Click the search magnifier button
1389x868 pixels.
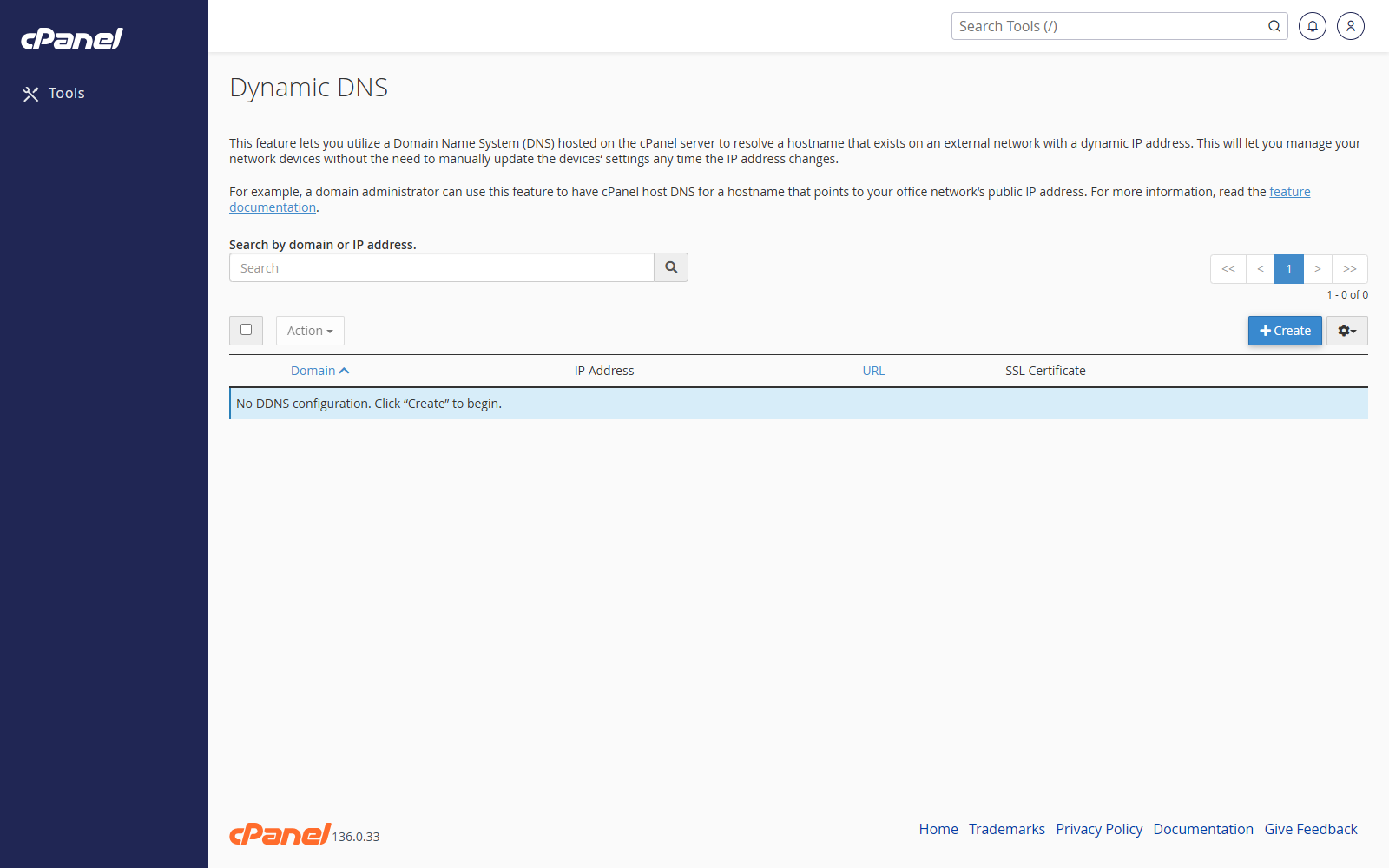[671, 268]
